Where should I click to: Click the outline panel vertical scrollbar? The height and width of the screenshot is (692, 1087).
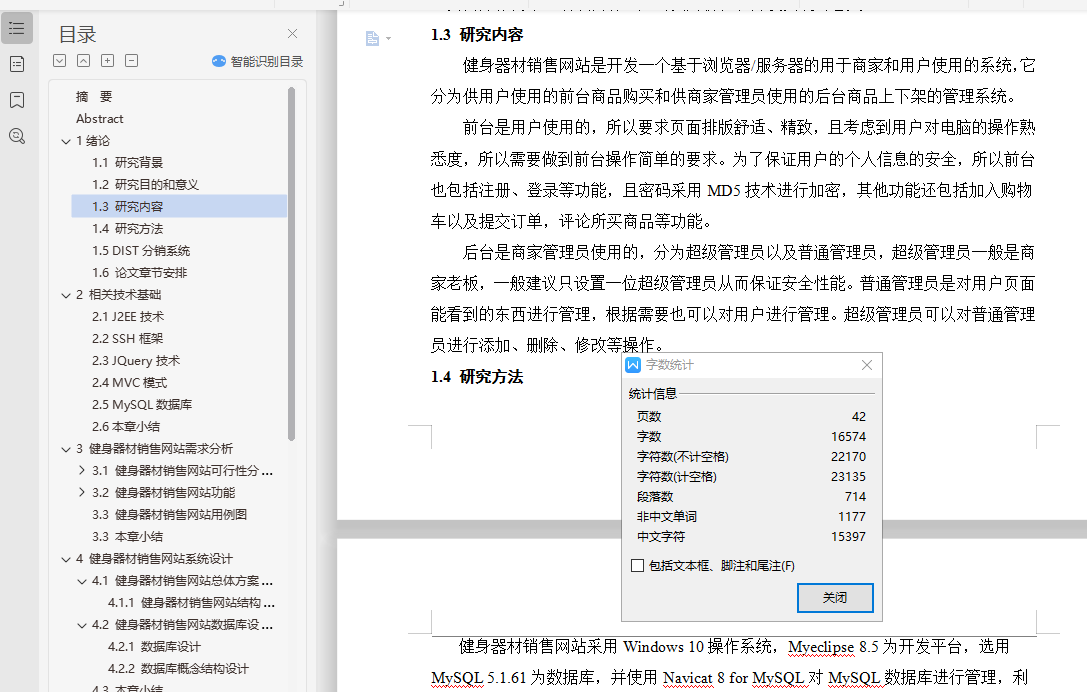(292, 263)
